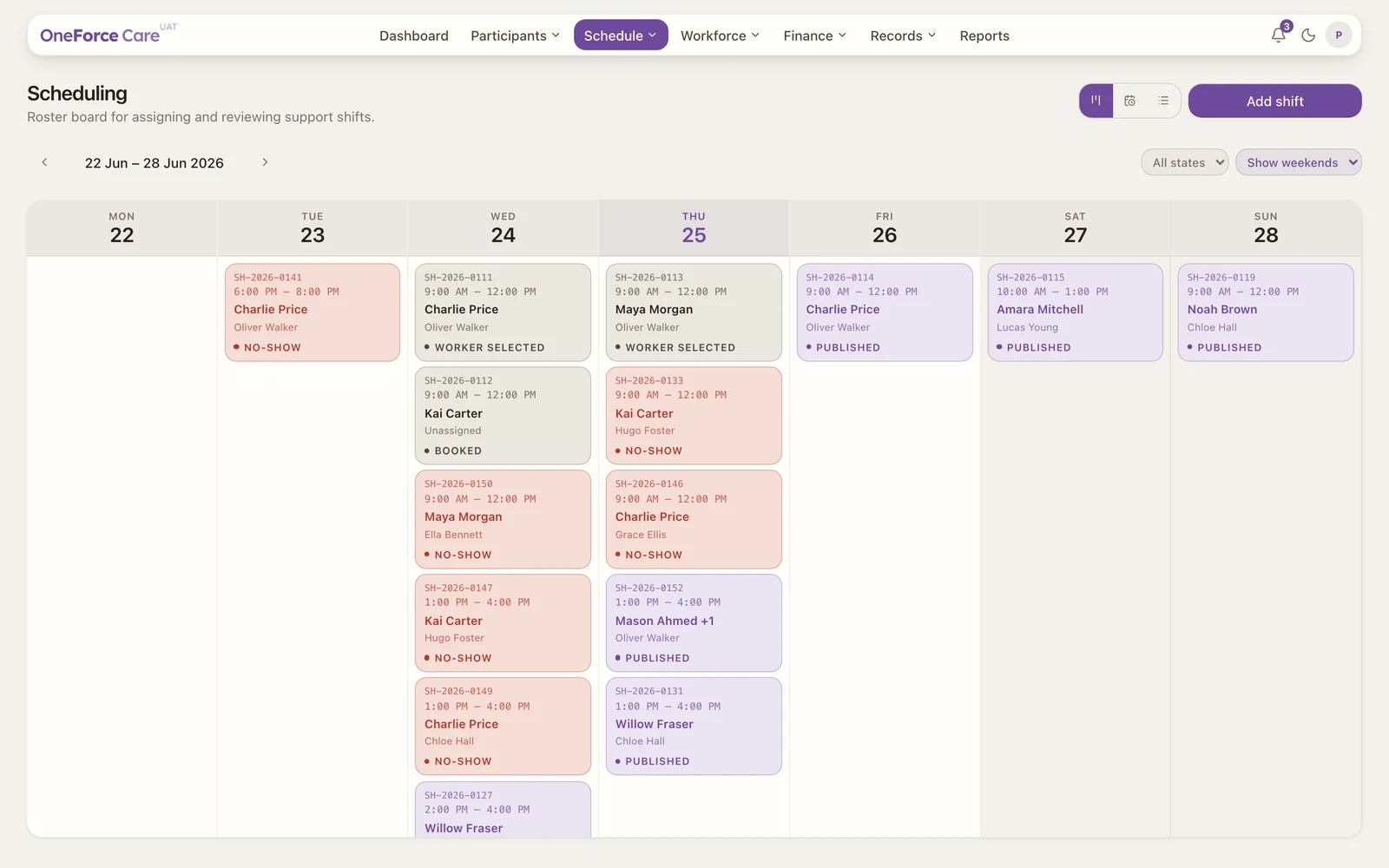Open shift SH-2026-0133 Kai Carter card

tap(694, 416)
